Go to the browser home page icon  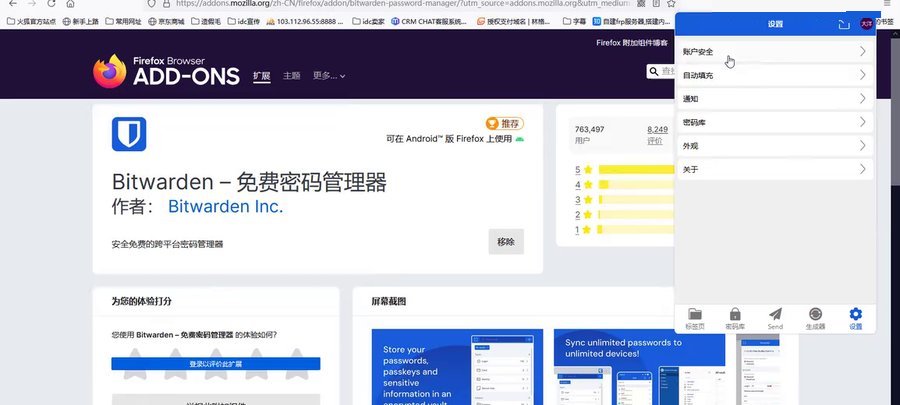point(70,3)
